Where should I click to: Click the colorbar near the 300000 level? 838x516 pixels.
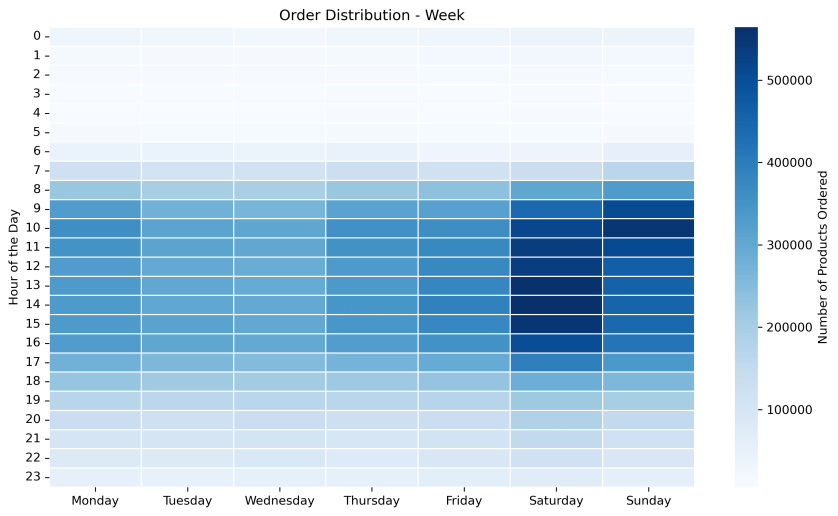746,244
